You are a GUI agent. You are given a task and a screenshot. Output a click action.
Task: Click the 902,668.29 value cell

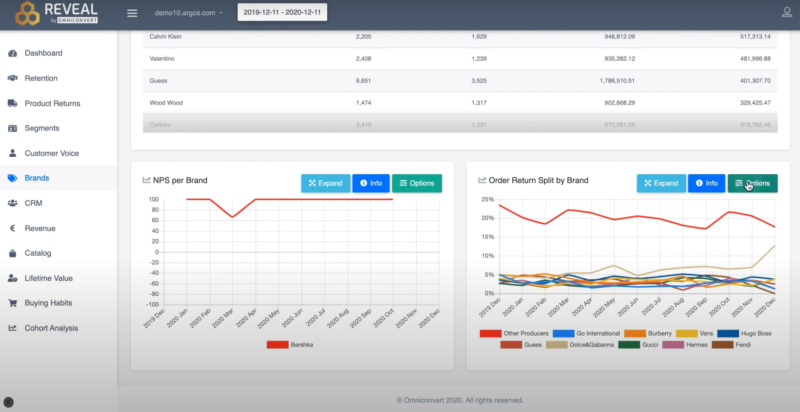tap(619, 102)
